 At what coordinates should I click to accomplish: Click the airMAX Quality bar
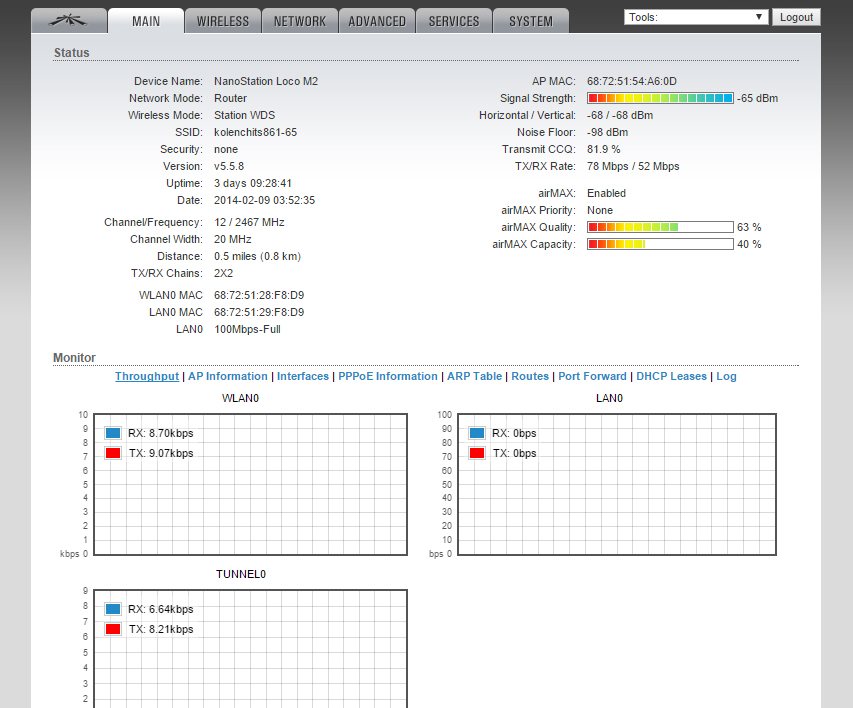tap(660, 227)
